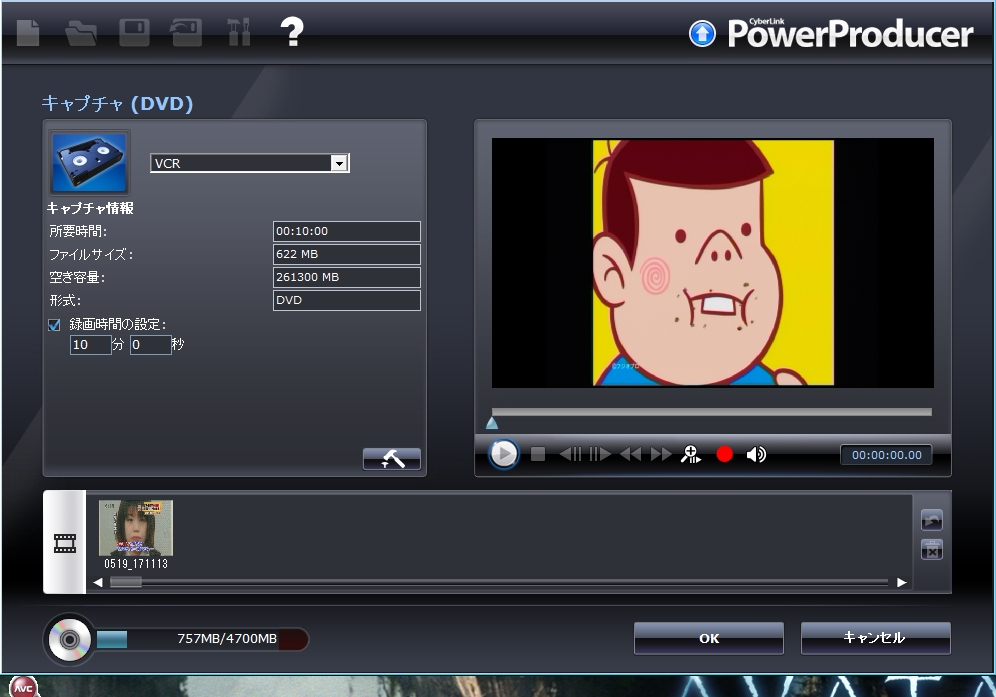Delete clip with trash icon
The width and height of the screenshot is (996, 697).
point(932,550)
